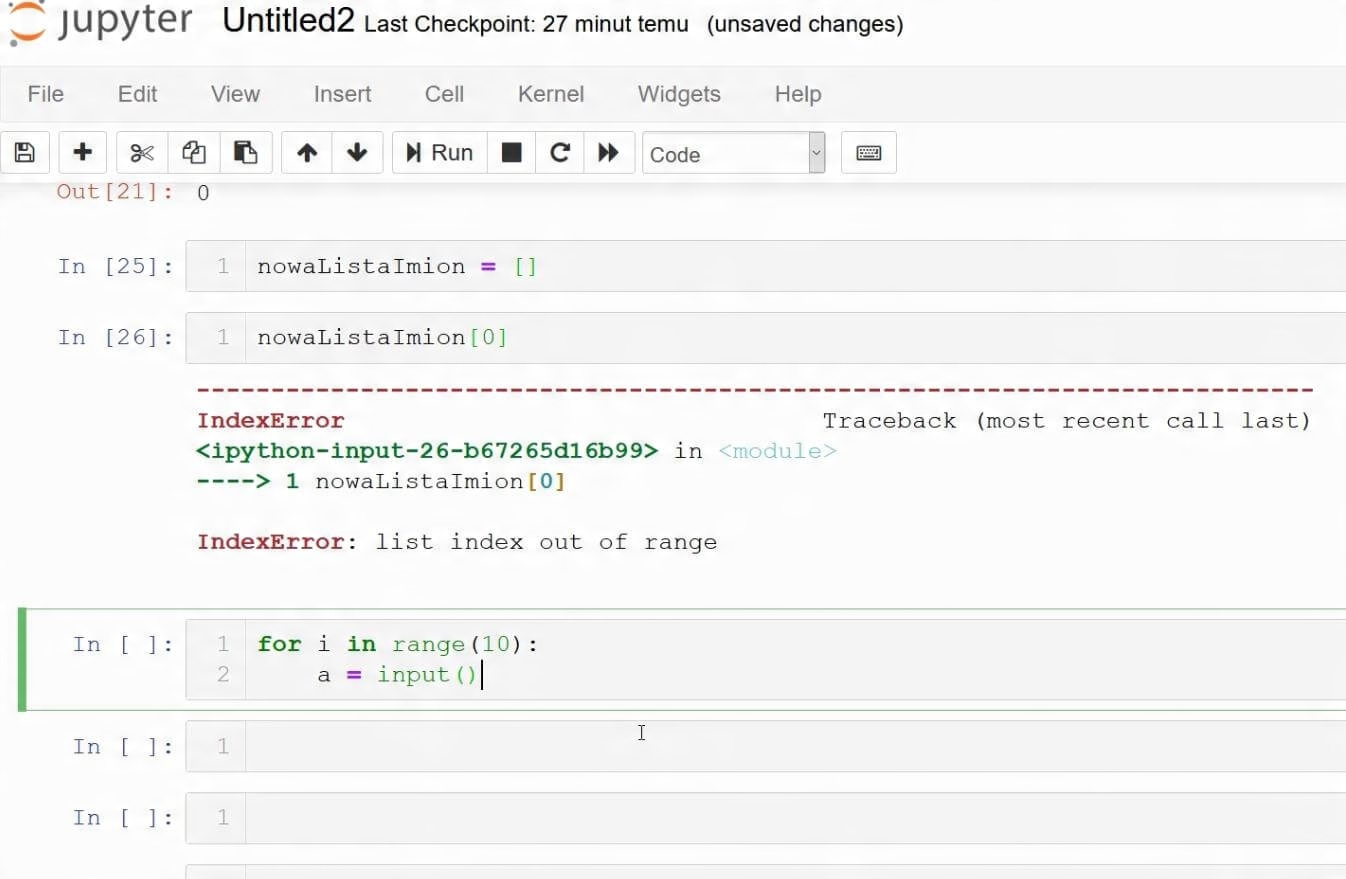Viewport: 1346px width, 879px height.
Task: Open the Cell menu
Action: 444,94
